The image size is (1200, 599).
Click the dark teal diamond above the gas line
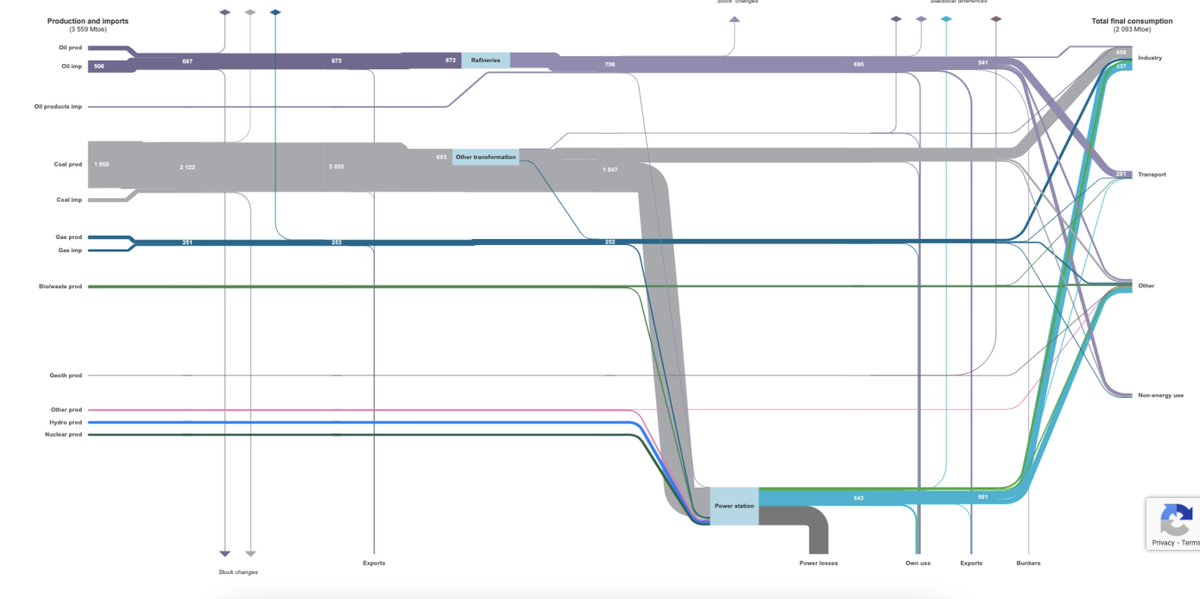coord(275,13)
